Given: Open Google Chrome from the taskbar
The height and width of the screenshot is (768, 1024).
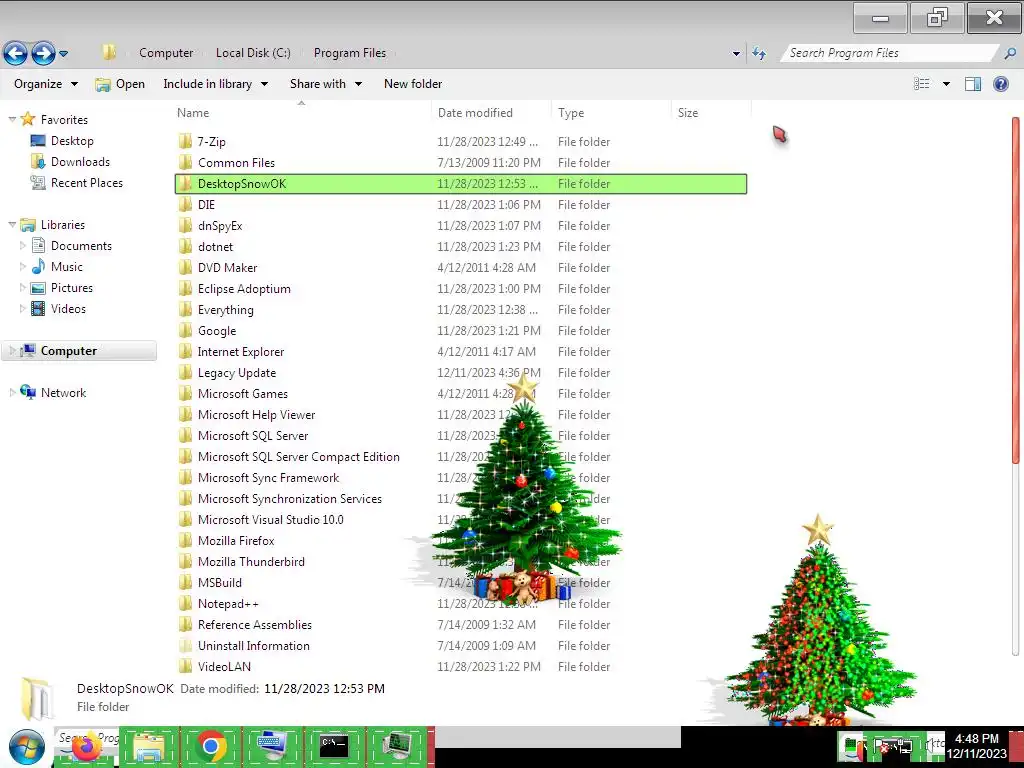Looking at the screenshot, I should coord(210,746).
